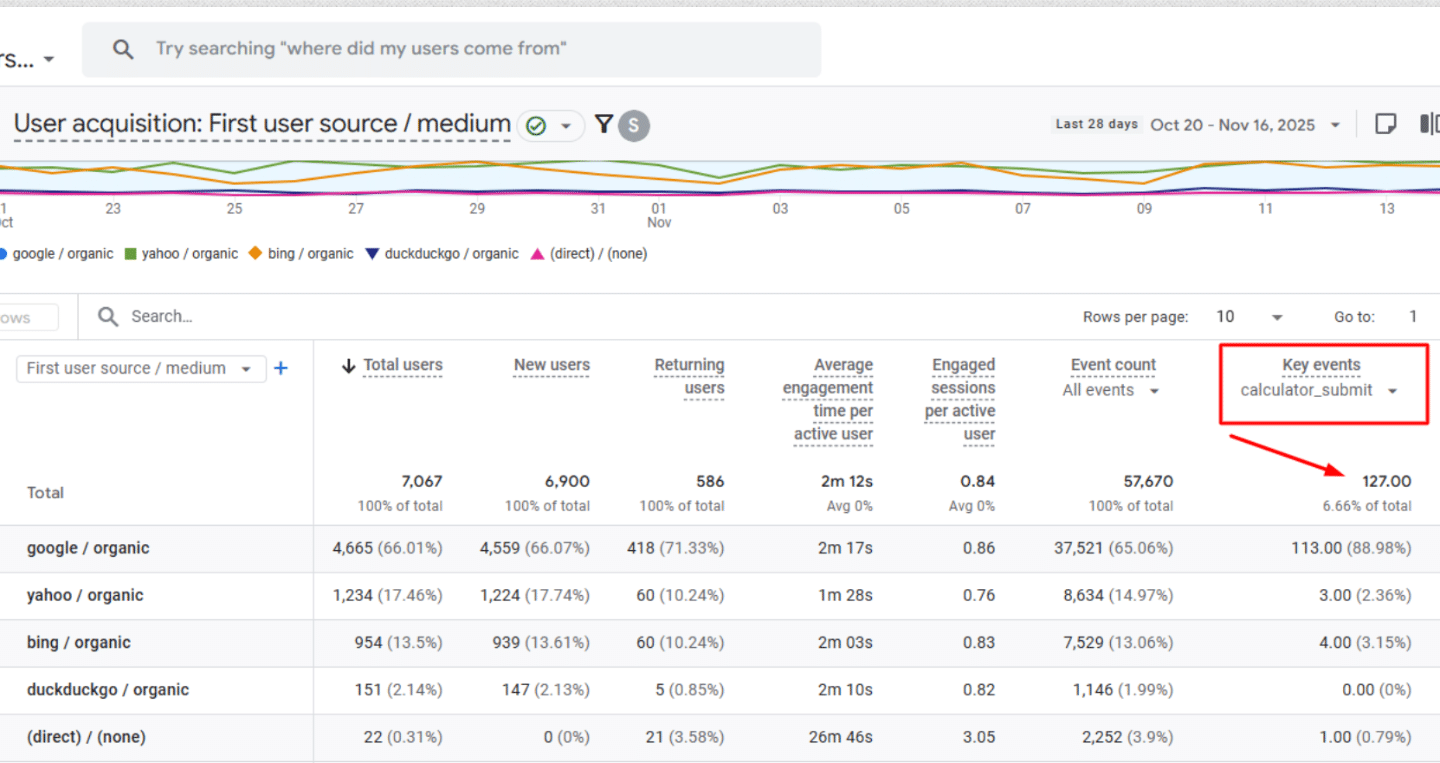
Task: Open the Rows per page dropdown
Action: (1249, 317)
